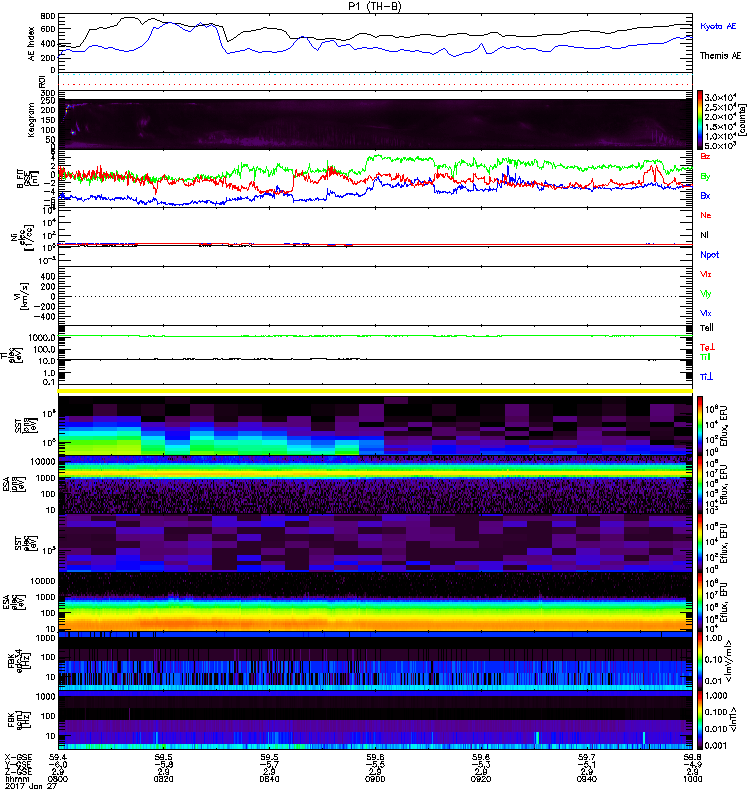Click the 'AE Index' axis label
The height and width of the screenshot is (800, 750).
click(31, 44)
